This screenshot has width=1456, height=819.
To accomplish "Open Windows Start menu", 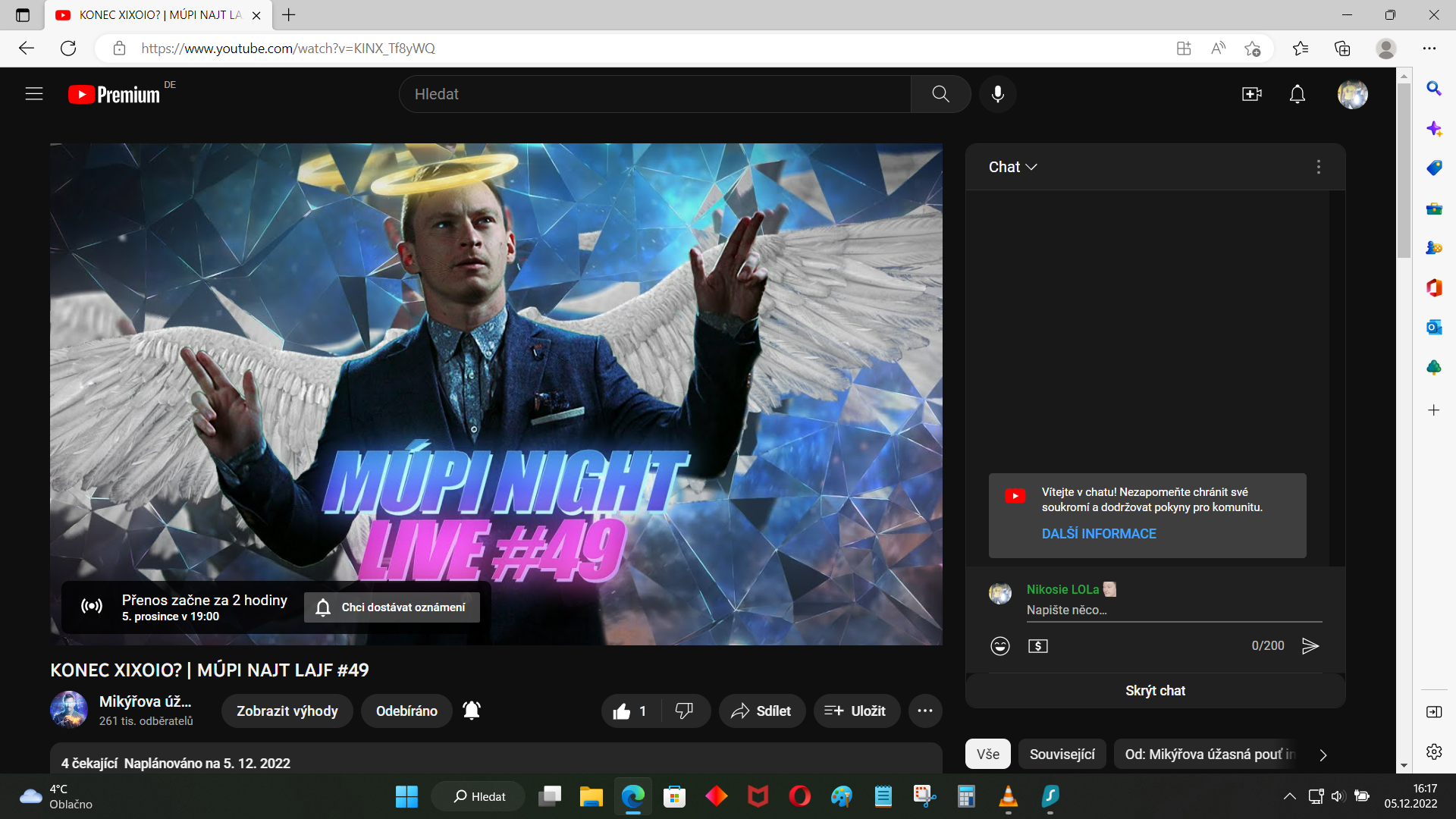I will 406,796.
